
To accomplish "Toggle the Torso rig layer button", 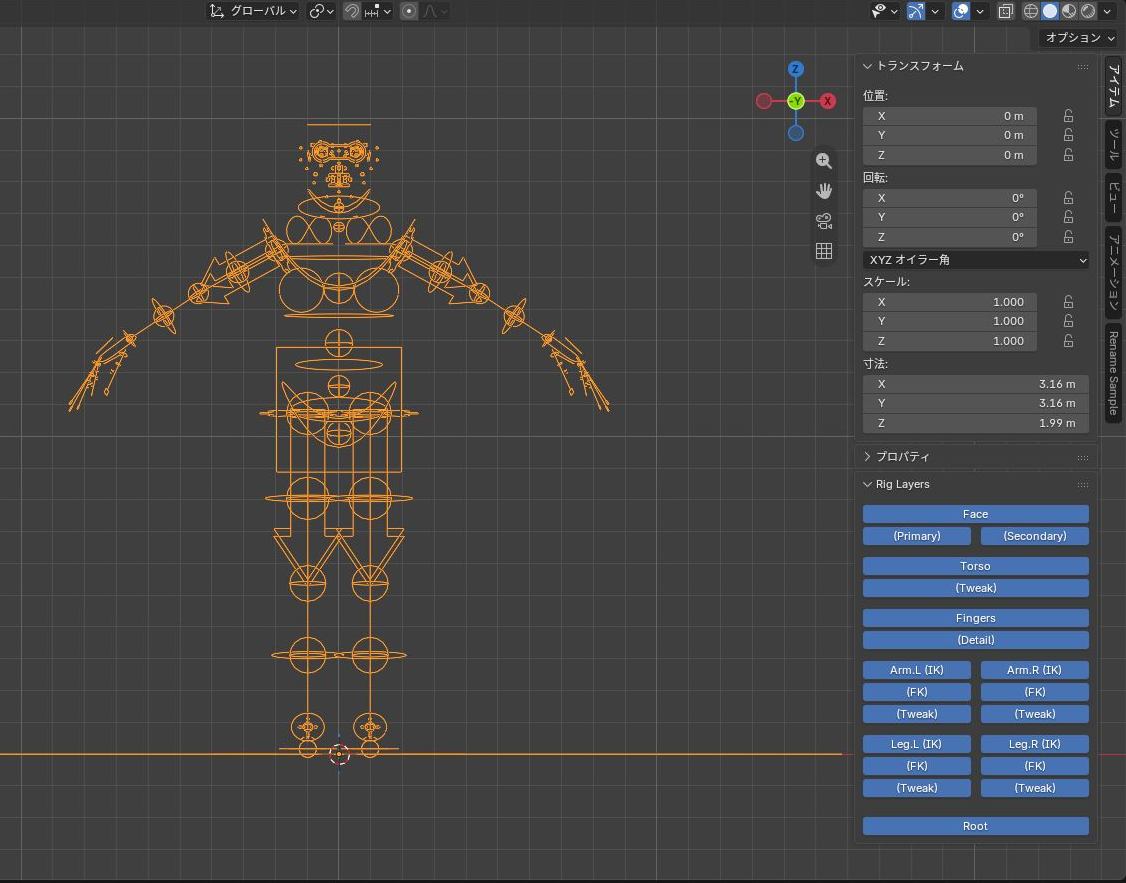I will pyautogui.click(x=975, y=566).
